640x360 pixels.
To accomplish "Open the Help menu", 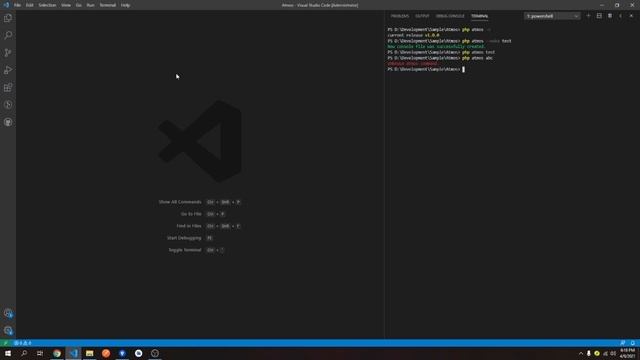I will [125, 5].
